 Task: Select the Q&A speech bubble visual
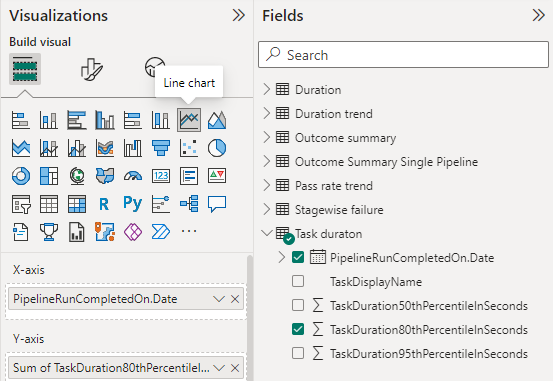pyautogui.click(x=217, y=204)
